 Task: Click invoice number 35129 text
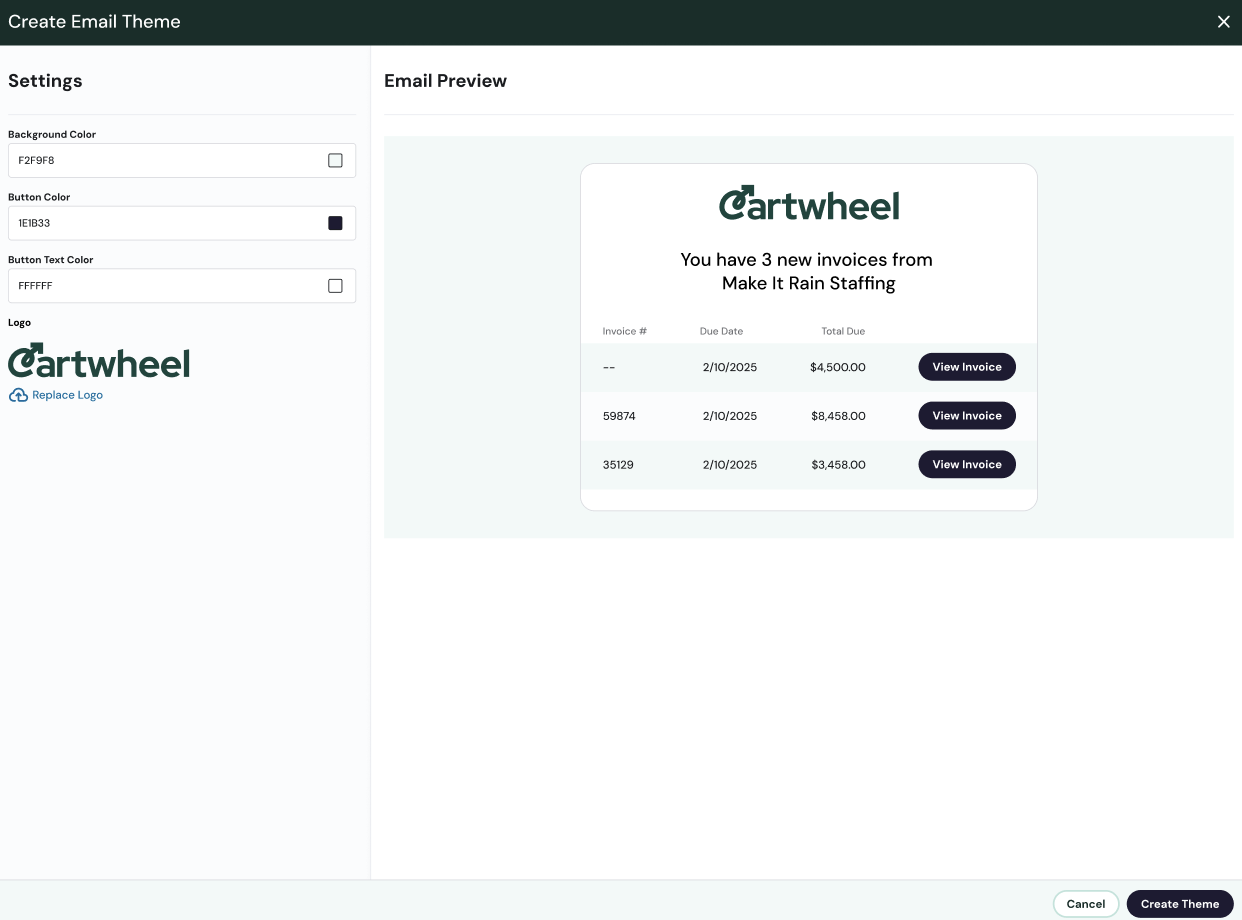click(618, 465)
